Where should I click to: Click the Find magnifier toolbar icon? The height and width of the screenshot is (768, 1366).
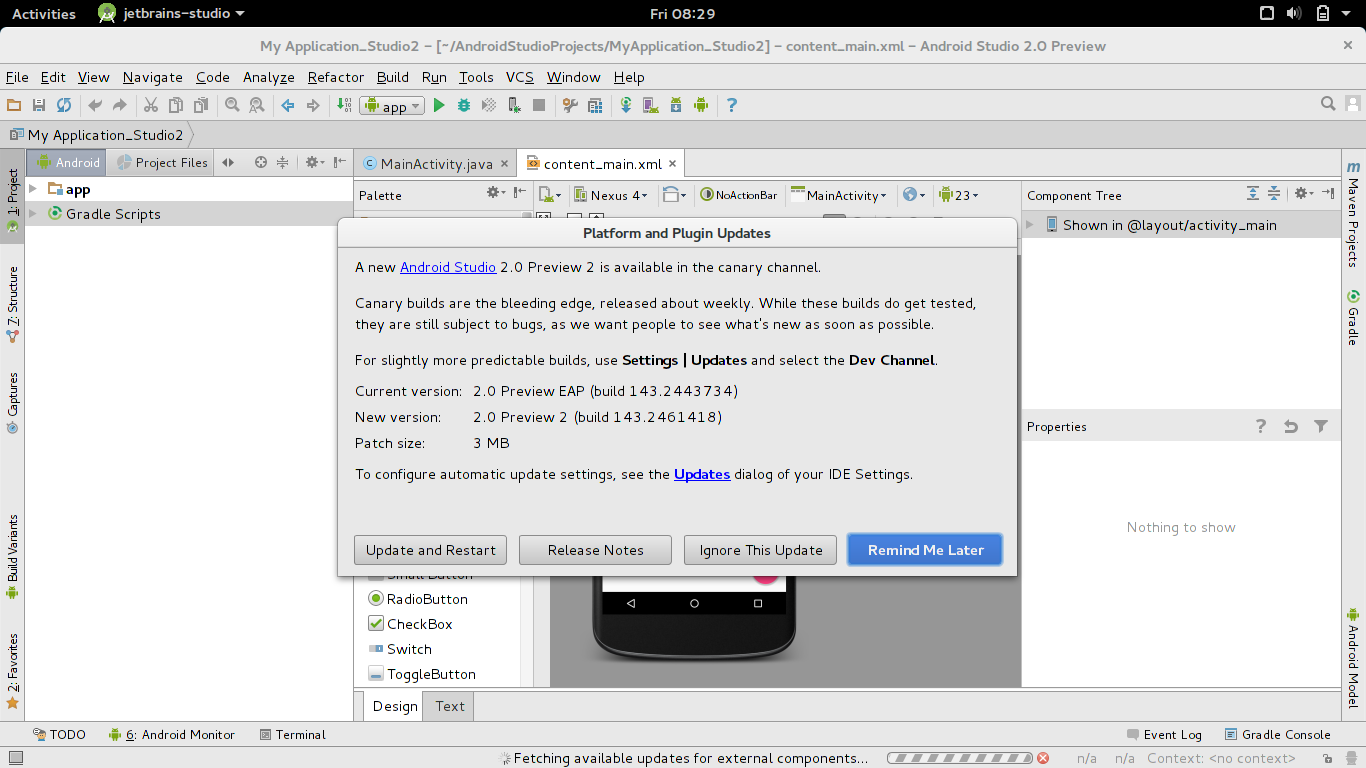click(232, 105)
